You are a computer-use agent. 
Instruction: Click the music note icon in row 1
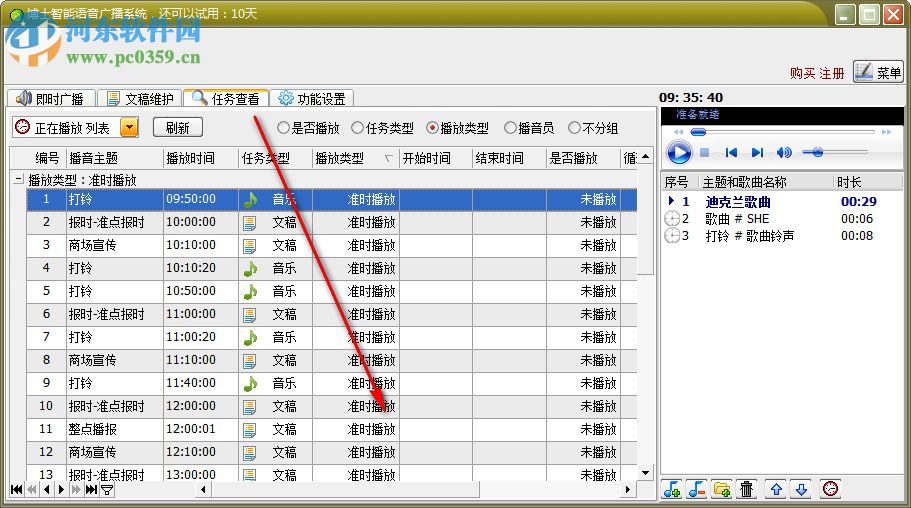pos(250,200)
